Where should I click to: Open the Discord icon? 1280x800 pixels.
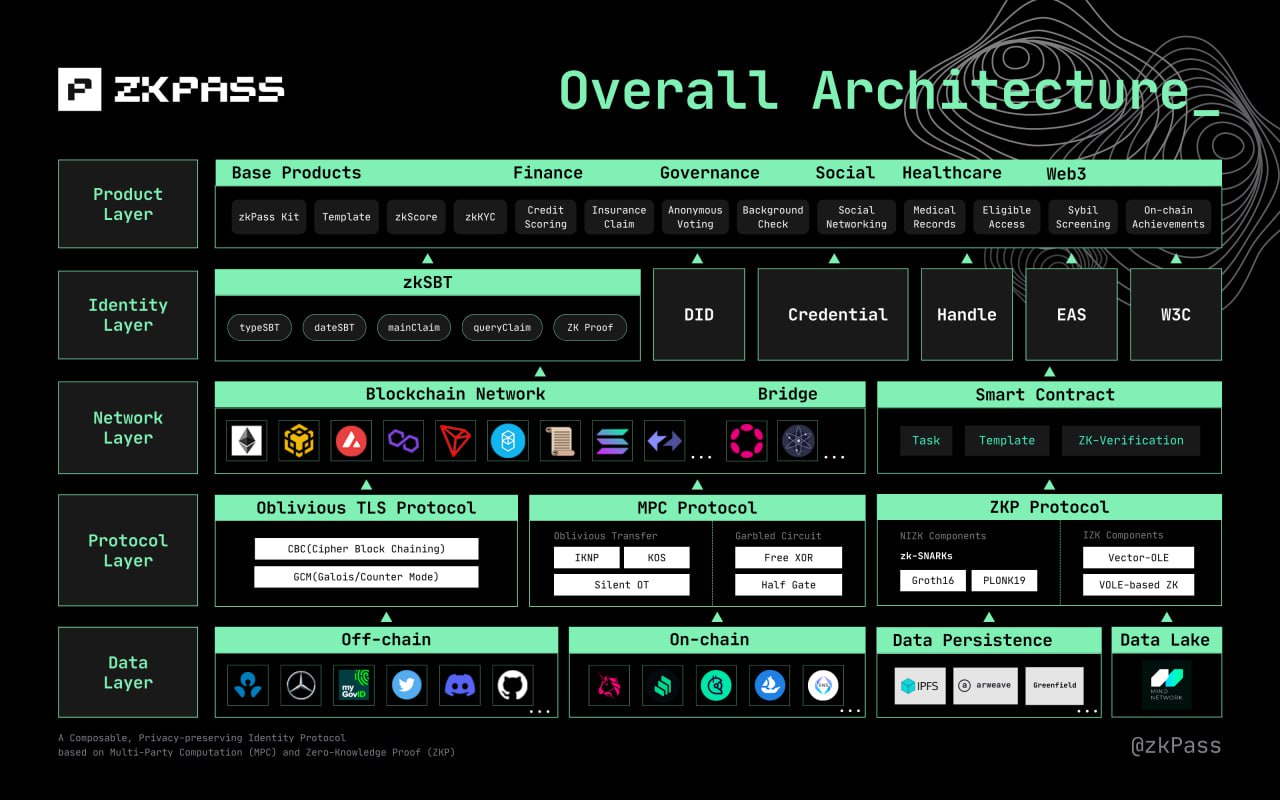point(459,685)
